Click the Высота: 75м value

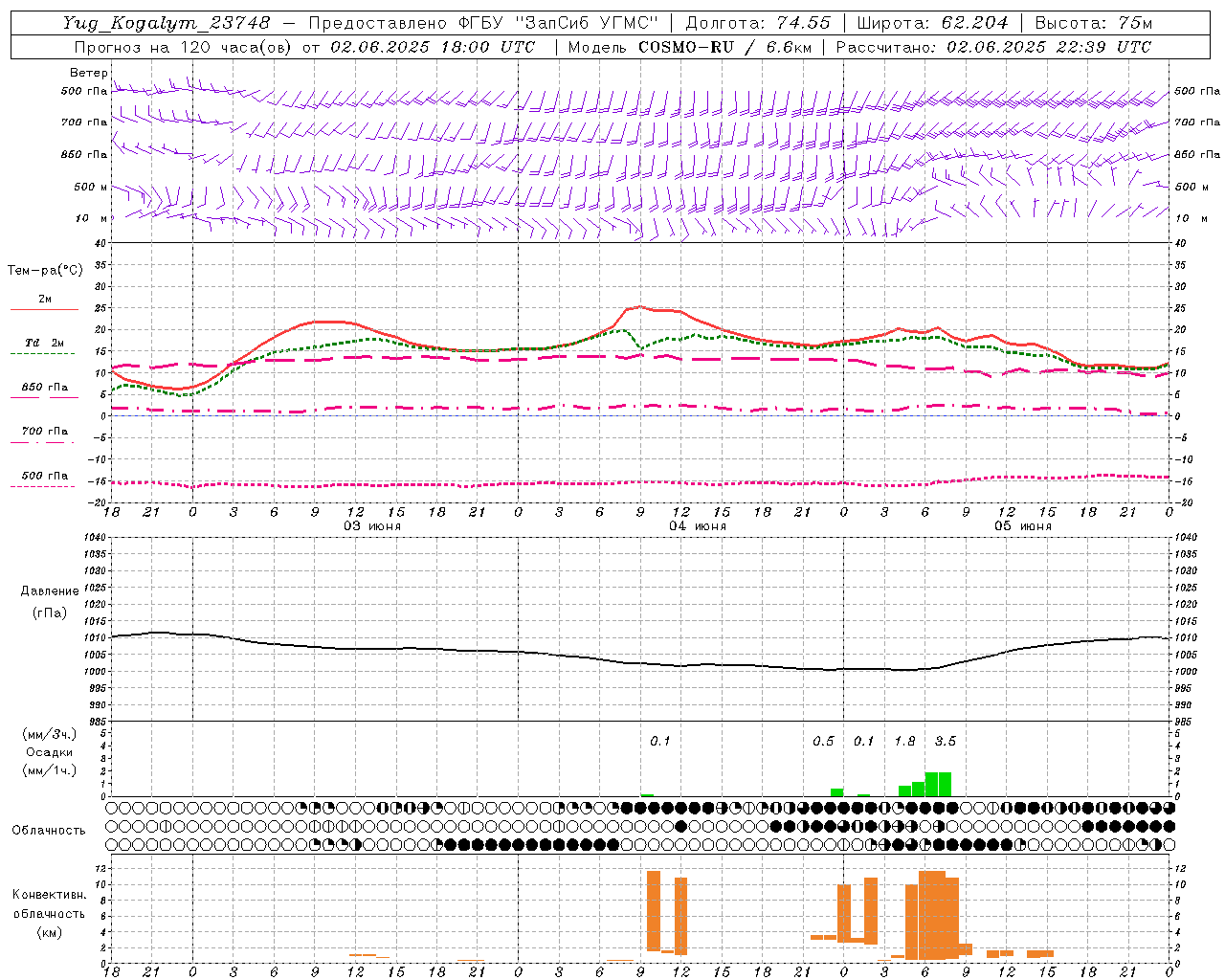[1093, 23]
